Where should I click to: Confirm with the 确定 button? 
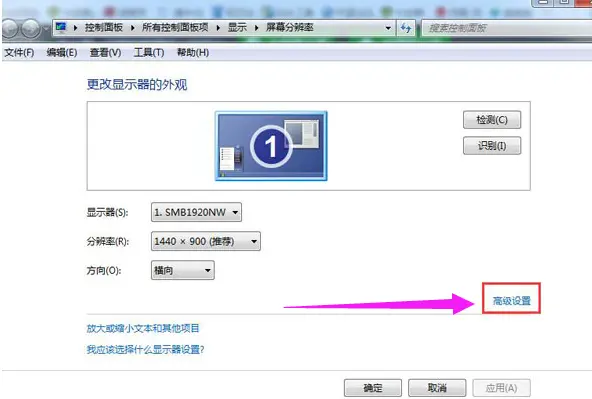373,388
